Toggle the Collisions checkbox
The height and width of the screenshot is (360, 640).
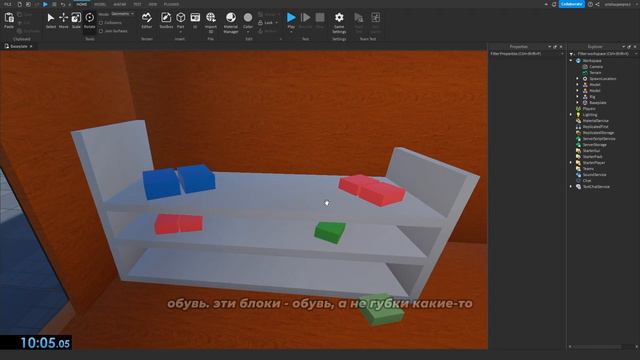coord(101,23)
